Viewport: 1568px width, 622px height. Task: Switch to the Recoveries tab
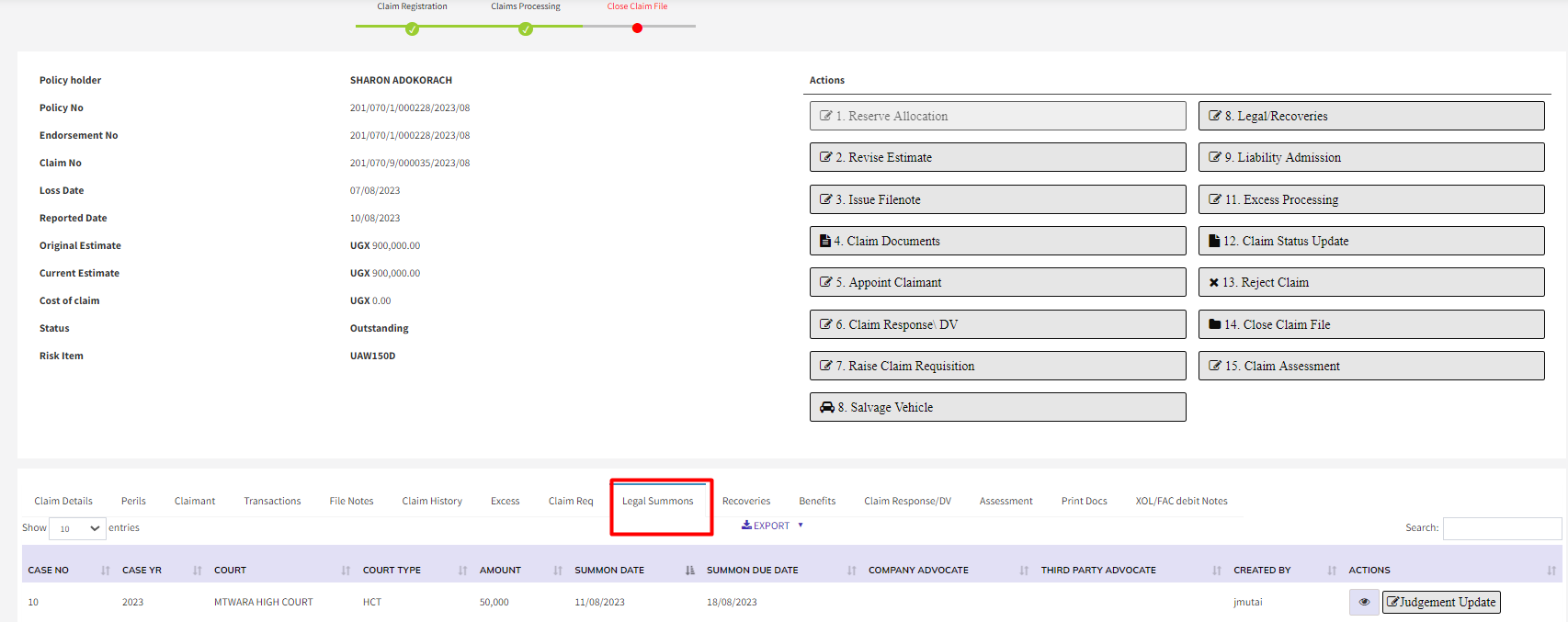[745, 501]
